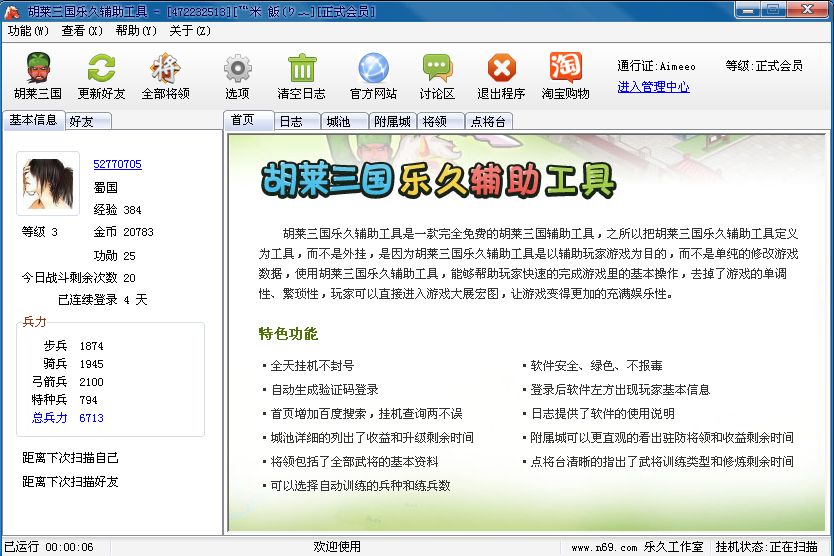Click 功勋 25 value
The image size is (834, 556).
pyautogui.click(x=114, y=255)
